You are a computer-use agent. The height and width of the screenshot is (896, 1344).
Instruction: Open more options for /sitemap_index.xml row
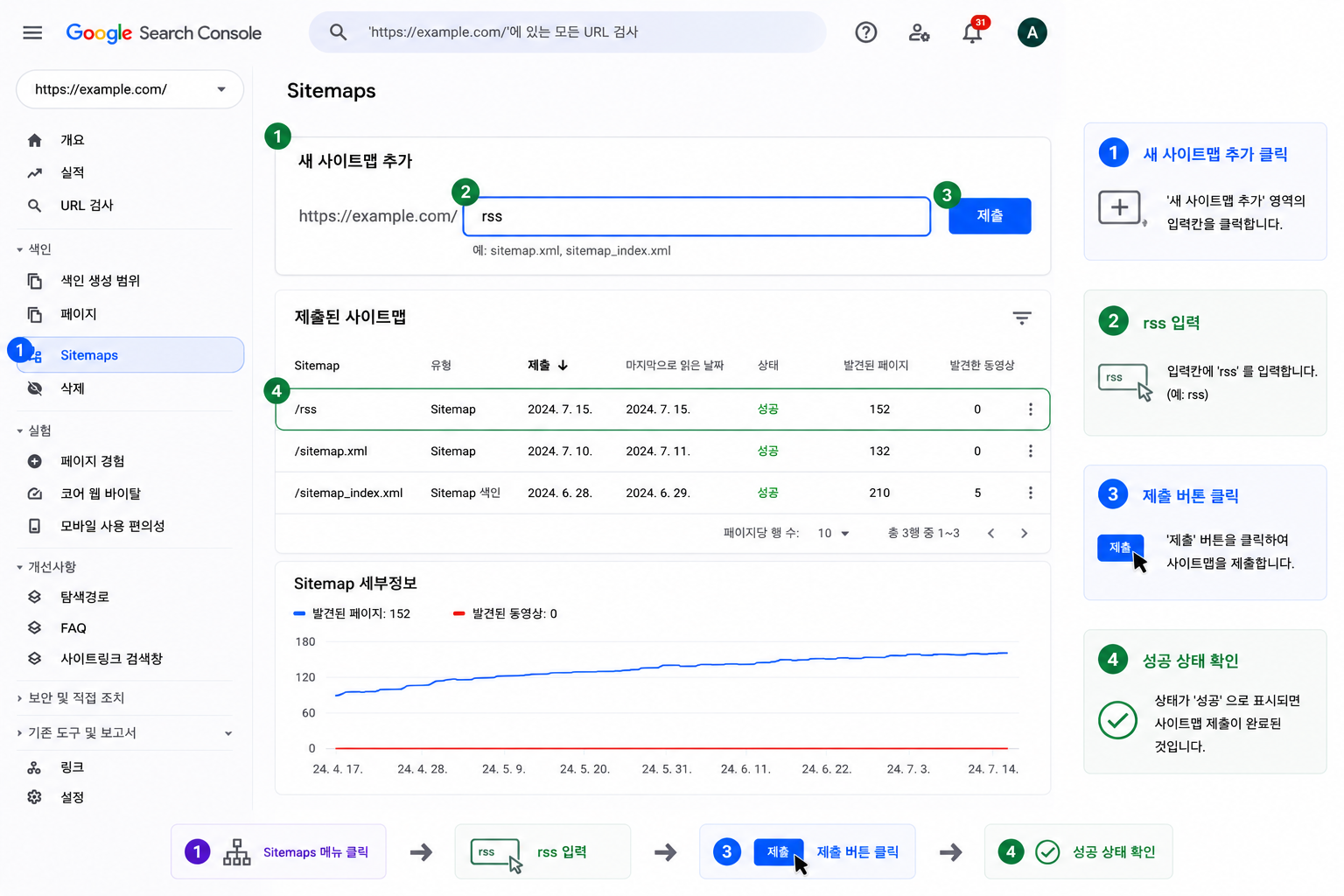(1031, 493)
